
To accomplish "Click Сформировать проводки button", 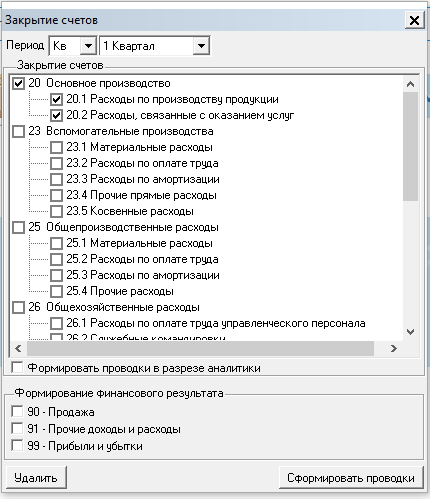I will click(x=351, y=478).
